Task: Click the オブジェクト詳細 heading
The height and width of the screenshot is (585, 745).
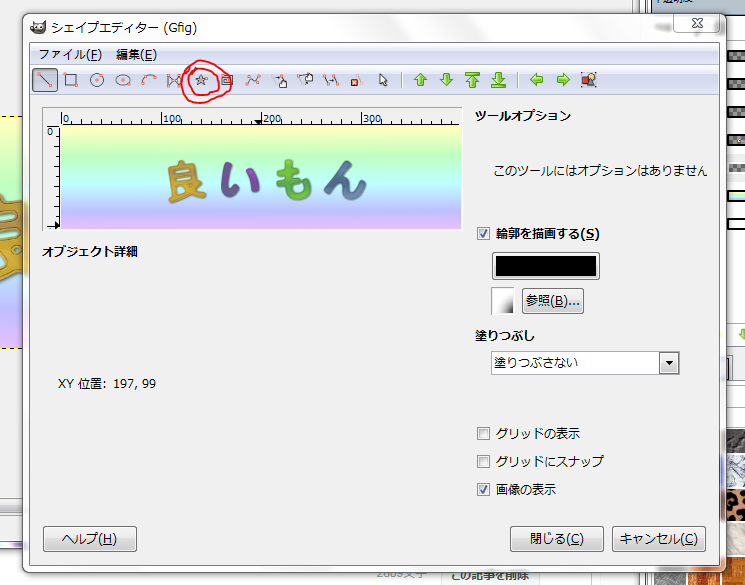Action: pyautogui.click(x=90, y=251)
